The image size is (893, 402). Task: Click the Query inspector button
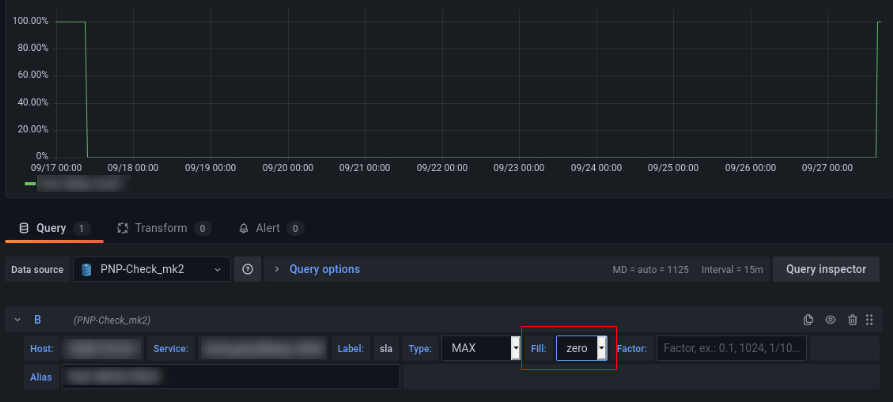pos(826,269)
